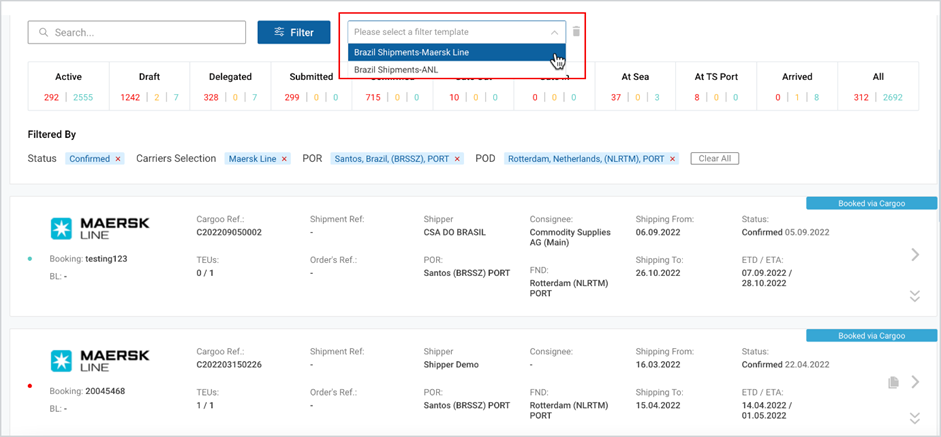
Task: Click shipper CSA DO BRASIL
Action: 454,232
